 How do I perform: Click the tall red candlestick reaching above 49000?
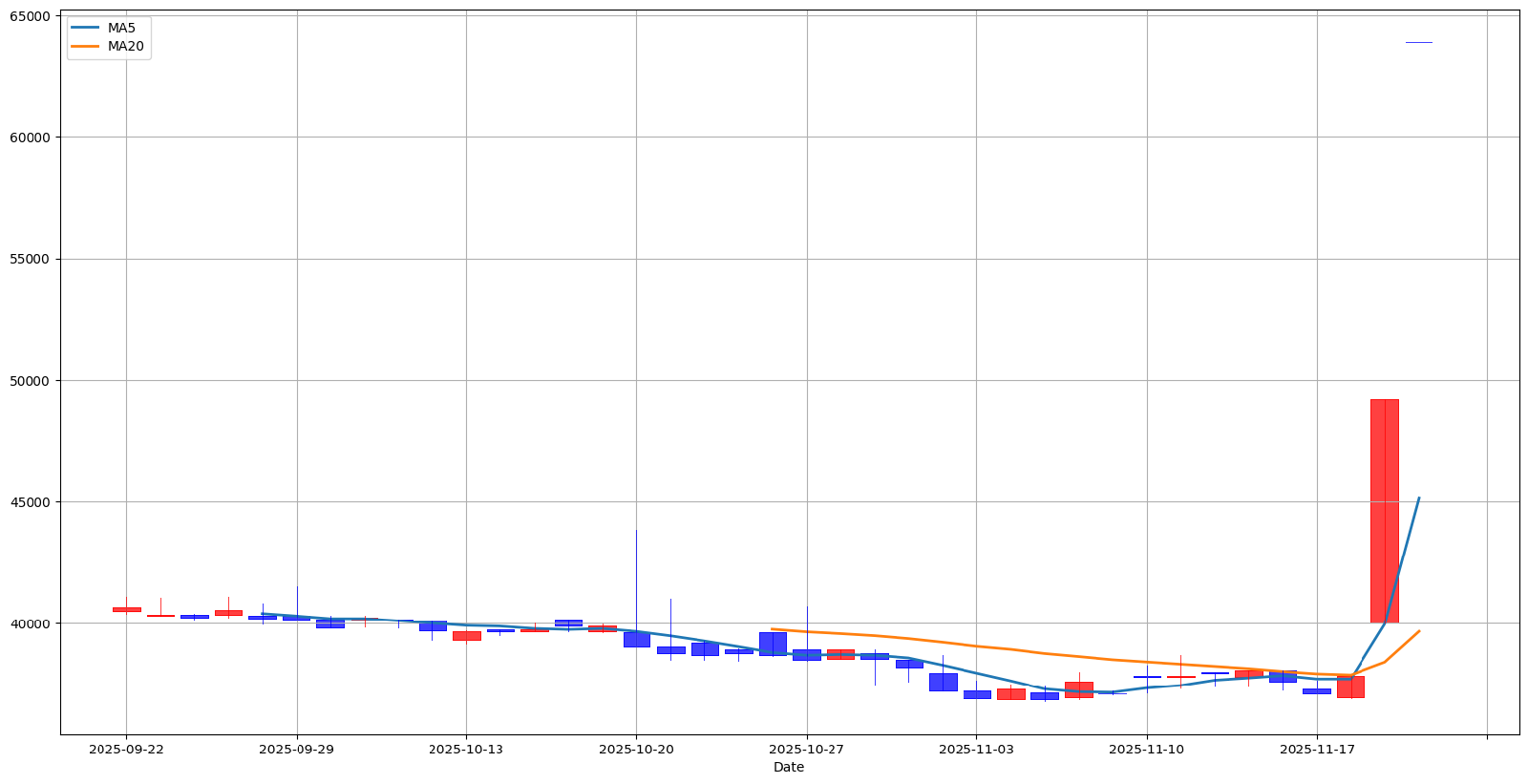click(1384, 511)
